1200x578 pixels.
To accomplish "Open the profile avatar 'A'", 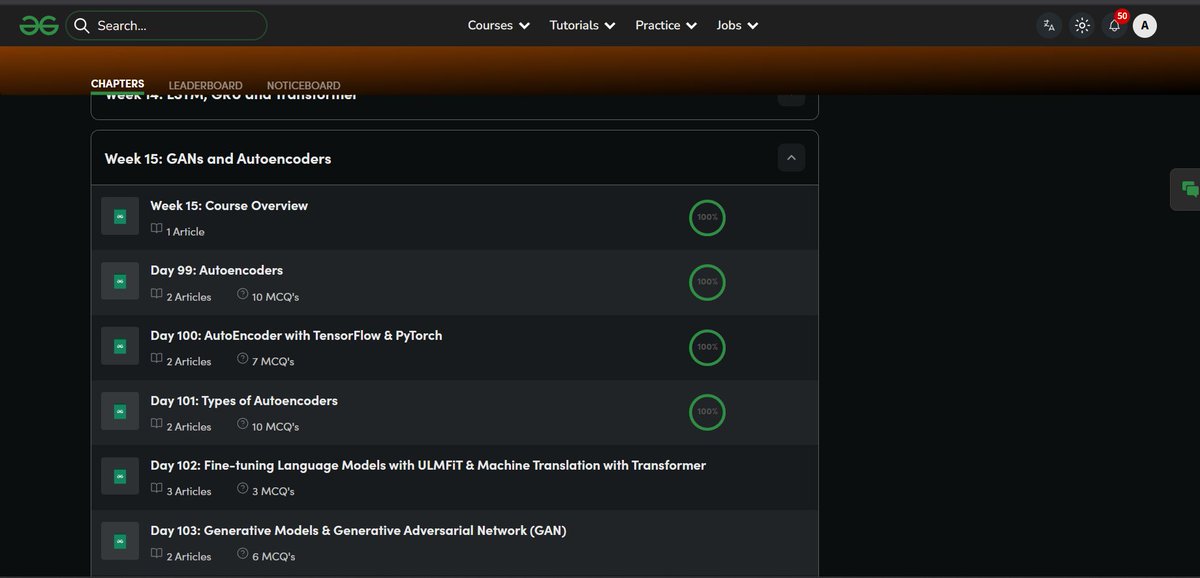I will [1145, 26].
